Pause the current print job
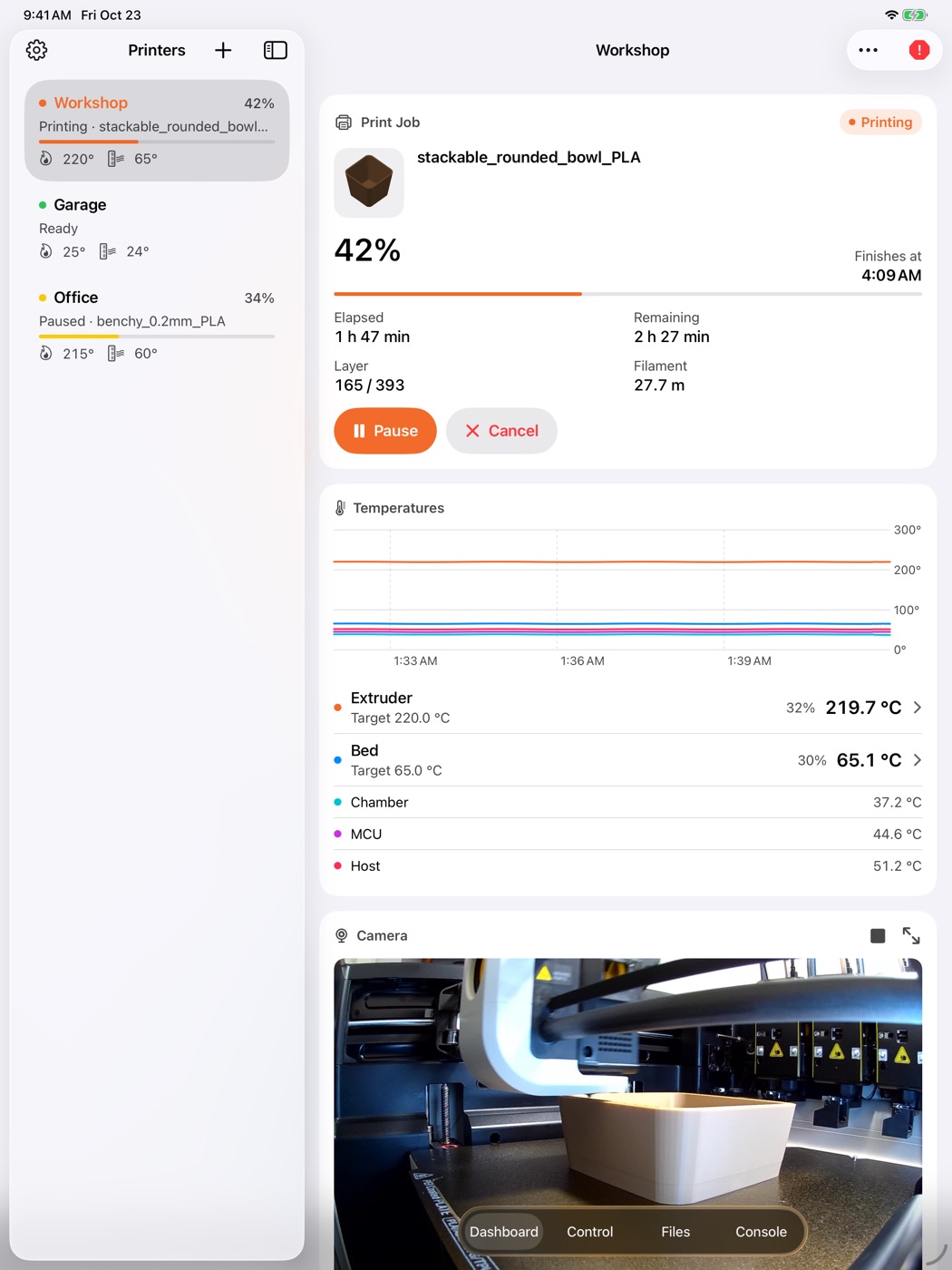Viewport: 952px width, 1270px height. [385, 431]
